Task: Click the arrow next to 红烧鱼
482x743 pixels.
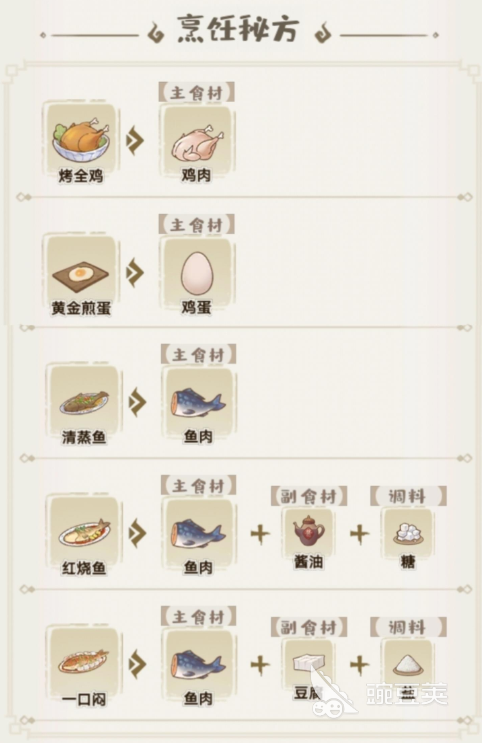Action: coord(137,533)
